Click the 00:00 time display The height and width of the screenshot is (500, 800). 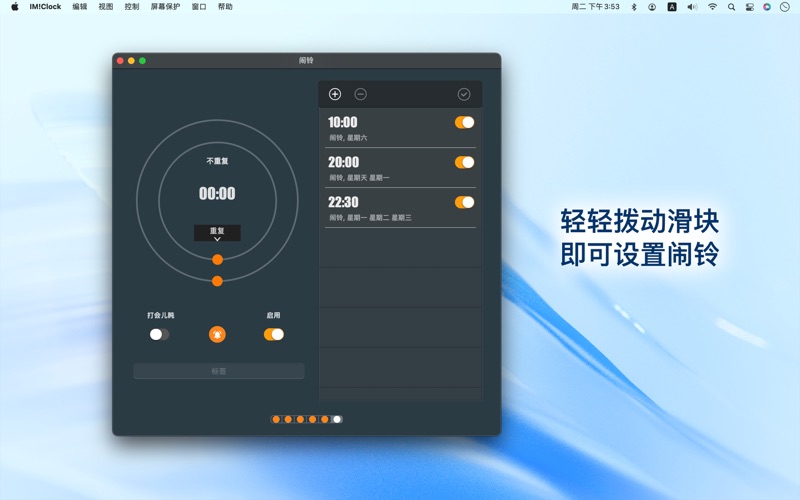tap(217, 193)
